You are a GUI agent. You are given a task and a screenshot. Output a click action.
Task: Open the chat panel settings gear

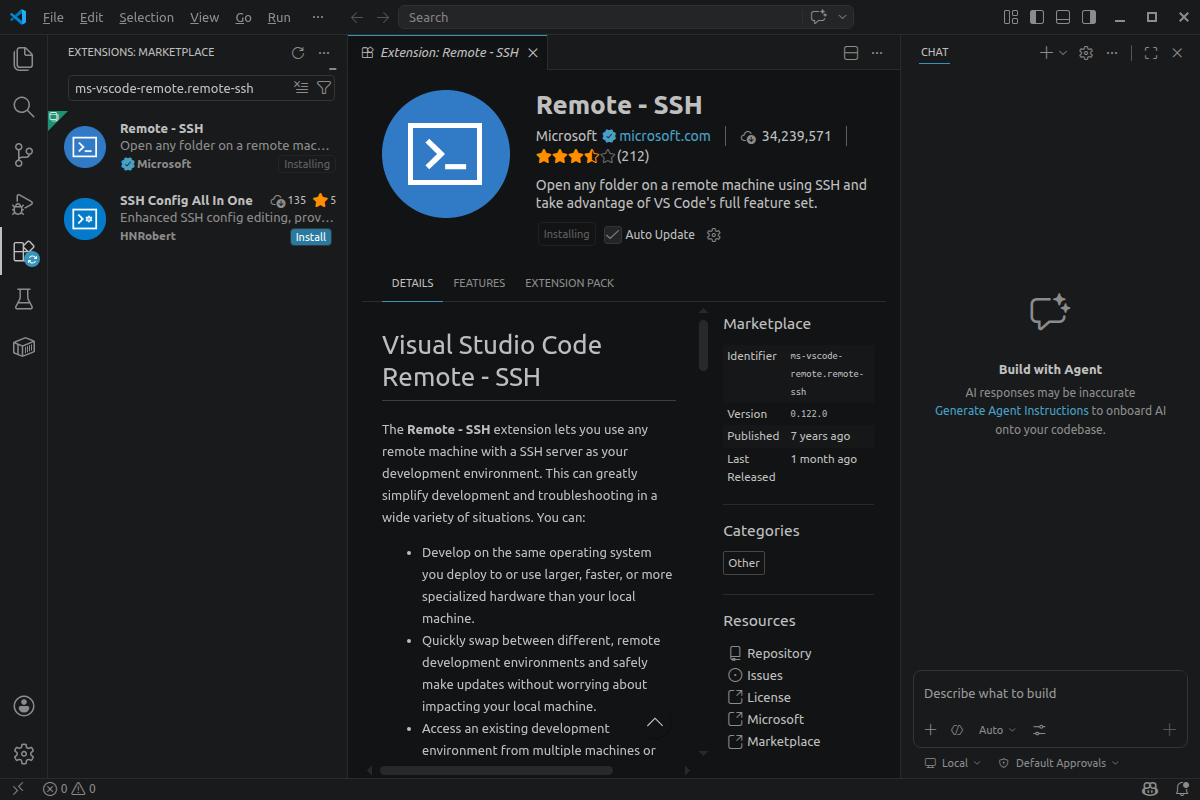[x=1086, y=53]
